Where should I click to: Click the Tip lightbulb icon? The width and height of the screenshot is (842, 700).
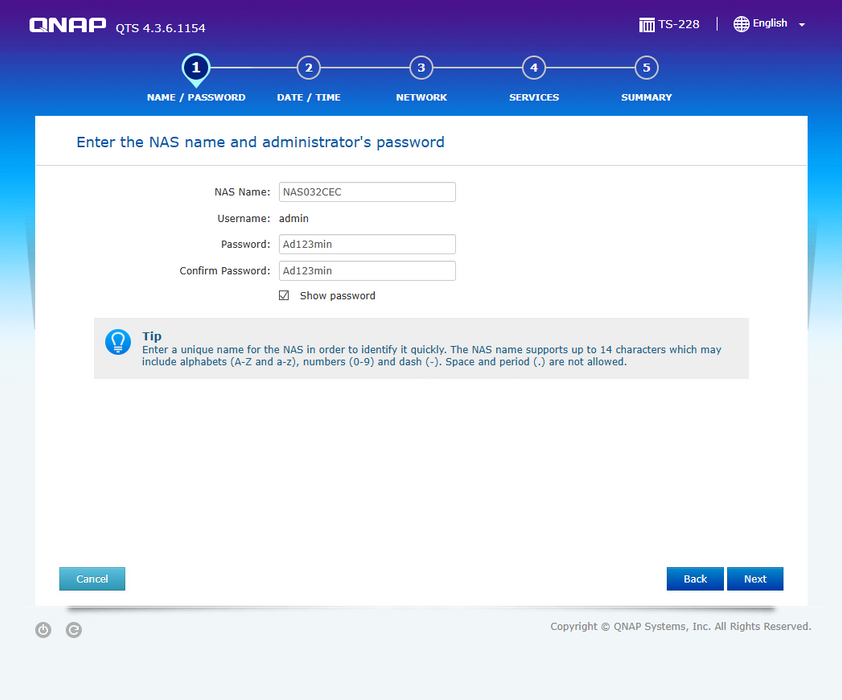click(x=118, y=342)
